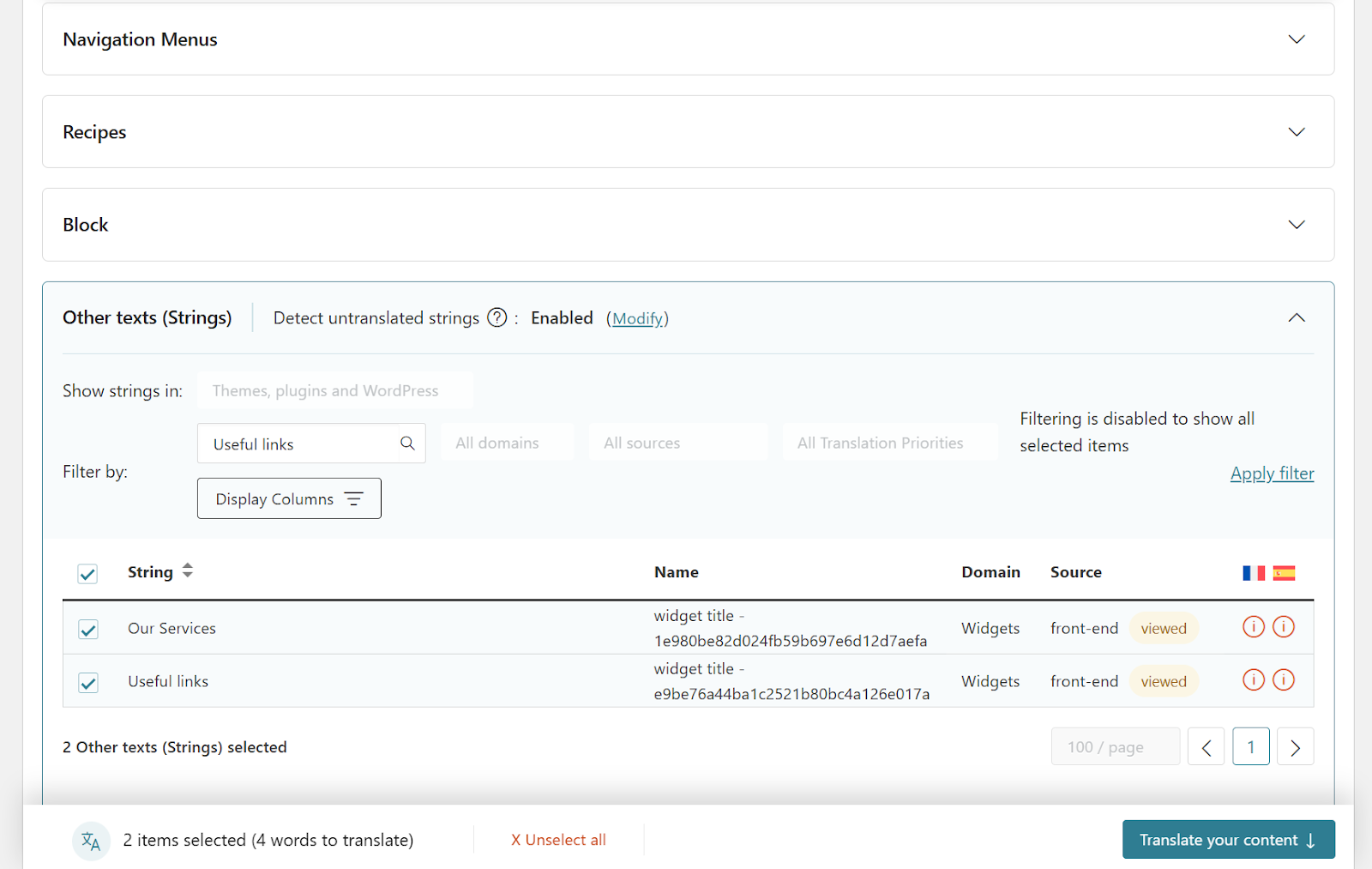This screenshot has width=1372, height=869.
Task: Click French status icon for Useful links
Action: coord(1253,680)
